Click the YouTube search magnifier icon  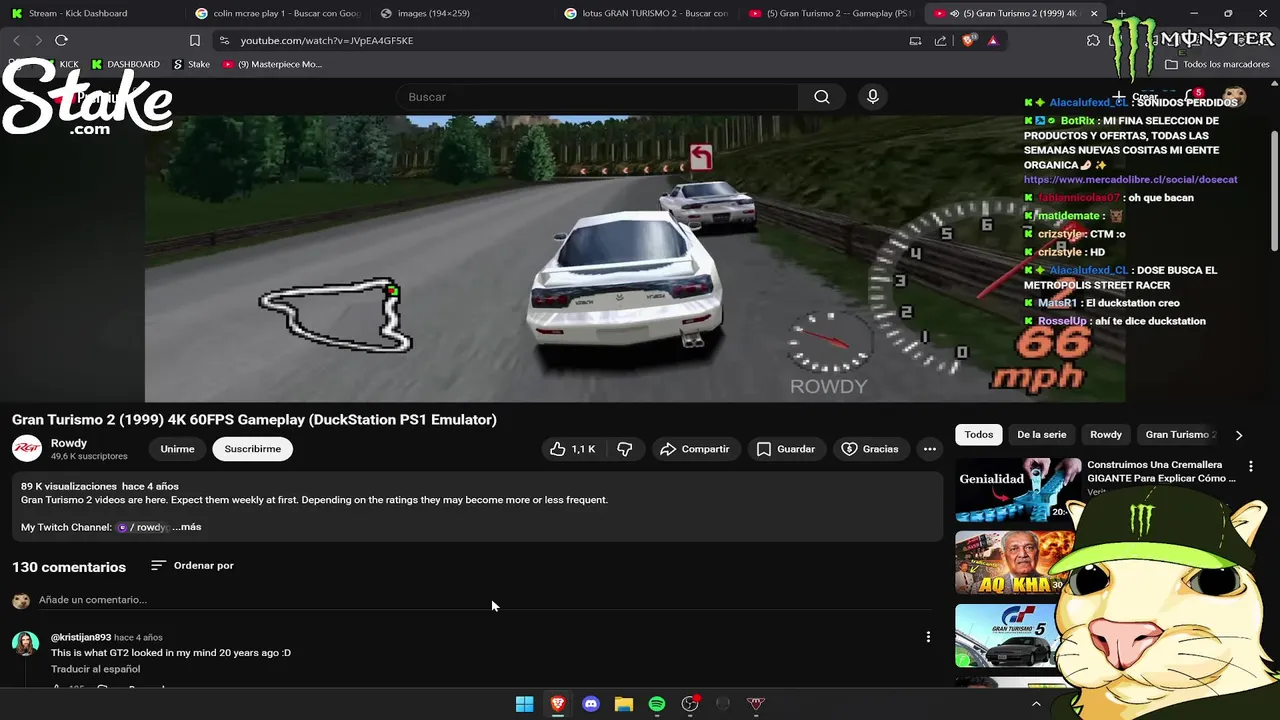[822, 97]
